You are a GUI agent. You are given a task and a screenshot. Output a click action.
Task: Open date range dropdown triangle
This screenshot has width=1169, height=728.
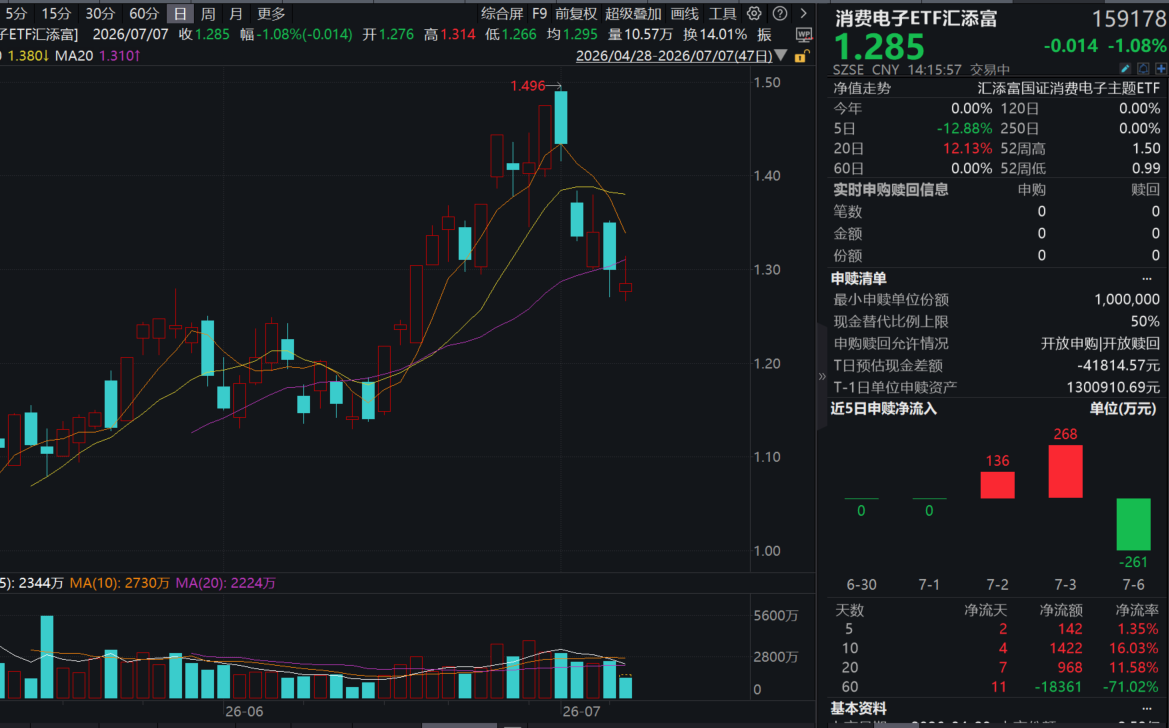[x=781, y=55]
